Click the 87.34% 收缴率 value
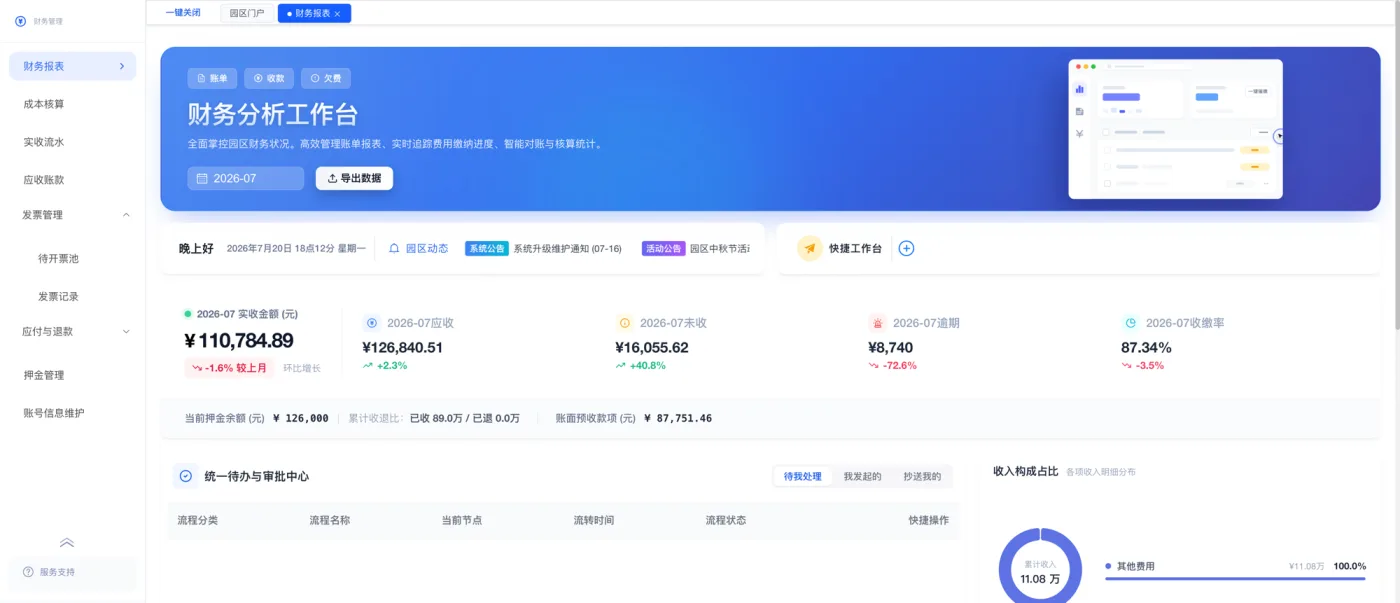Image resolution: width=1400 pixels, height=603 pixels. [1146, 348]
